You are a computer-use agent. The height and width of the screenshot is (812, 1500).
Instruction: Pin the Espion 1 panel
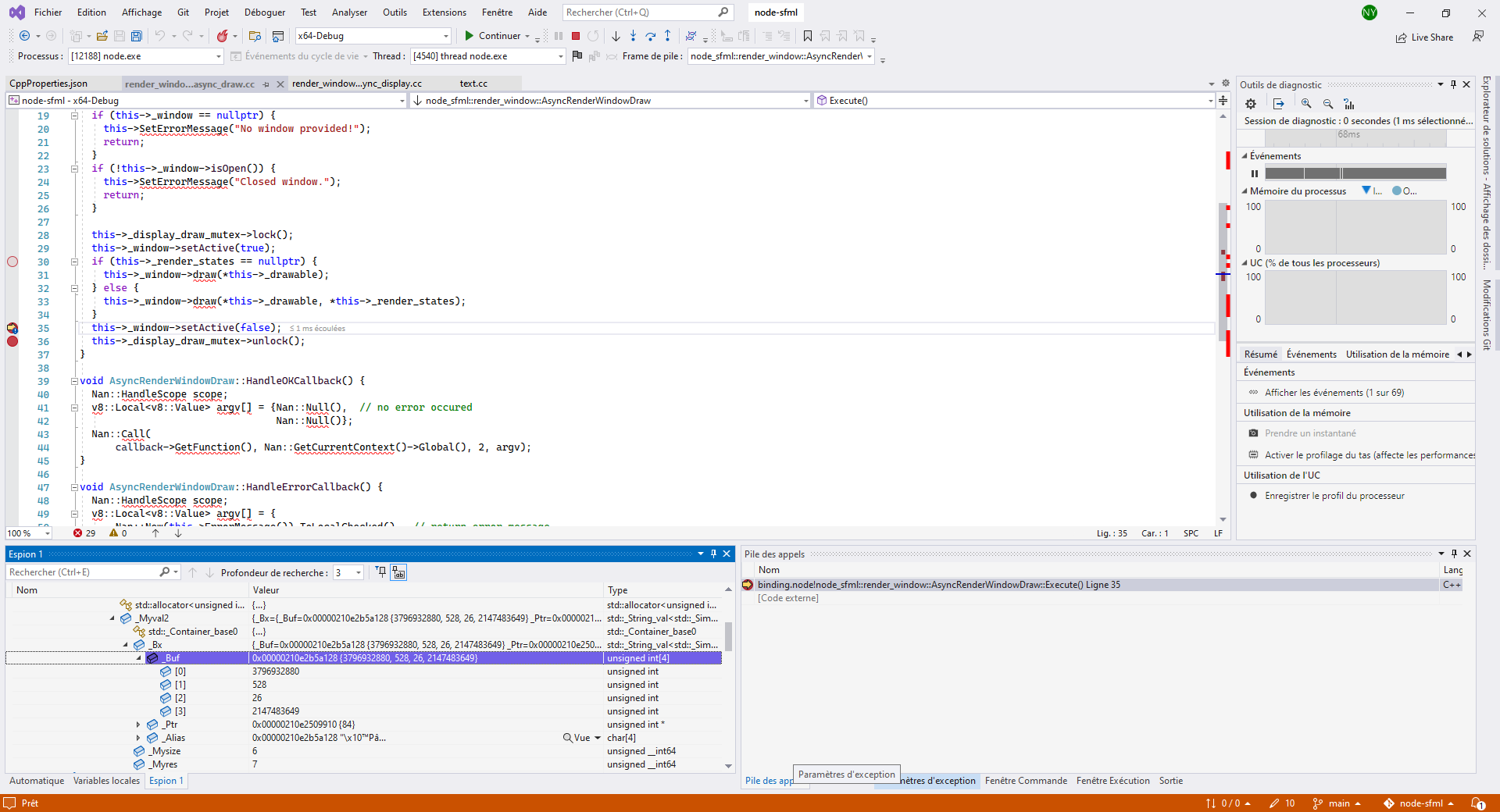click(712, 554)
